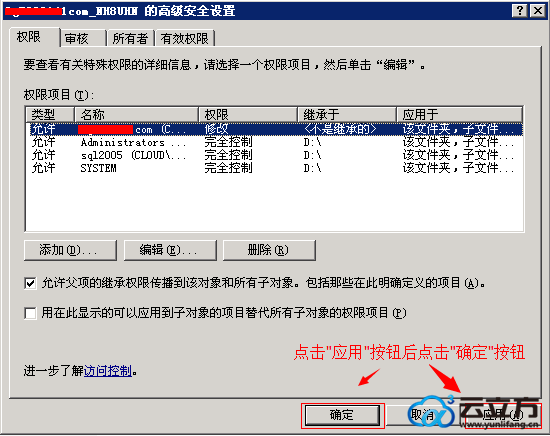This screenshot has height=436, width=550.
Task: Select the 权限 tab
Action: (x=34, y=37)
